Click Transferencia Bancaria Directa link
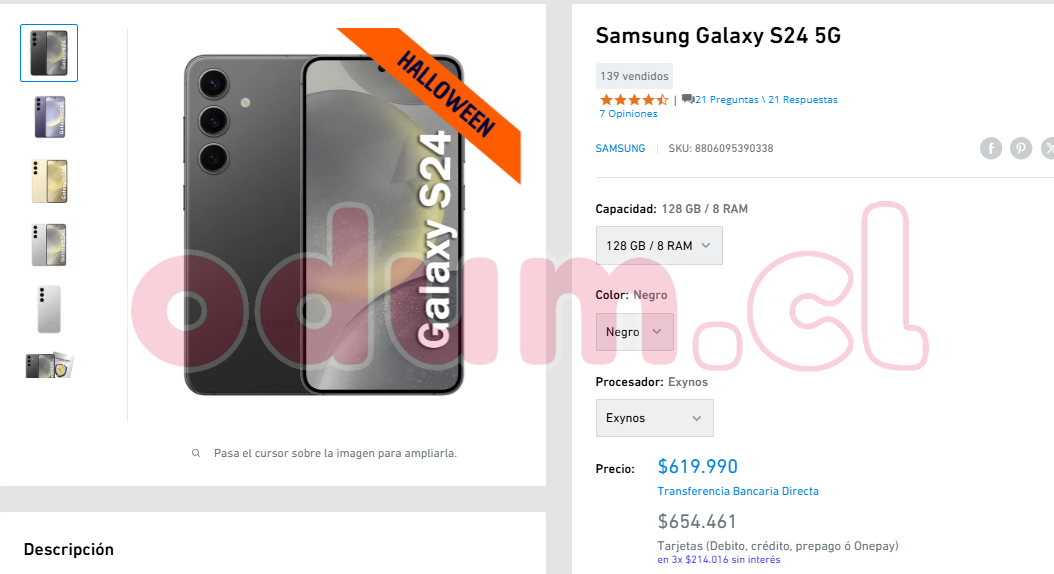Image resolution: width=1054 pixels, height=574 pixels. [x=738, y=491]
